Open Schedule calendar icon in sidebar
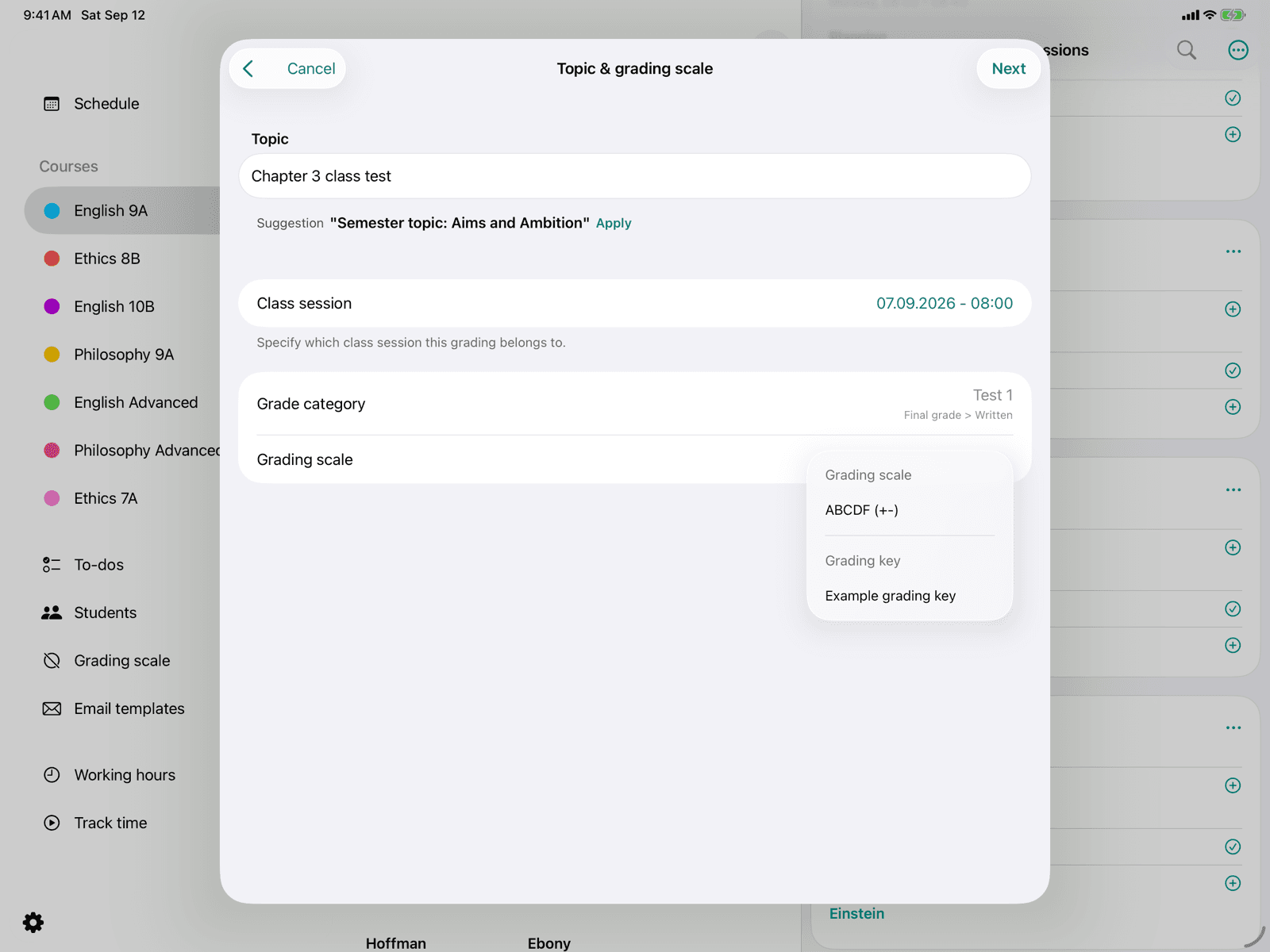This screenshot has width=1270, height=952. click(x=52, y=104)
